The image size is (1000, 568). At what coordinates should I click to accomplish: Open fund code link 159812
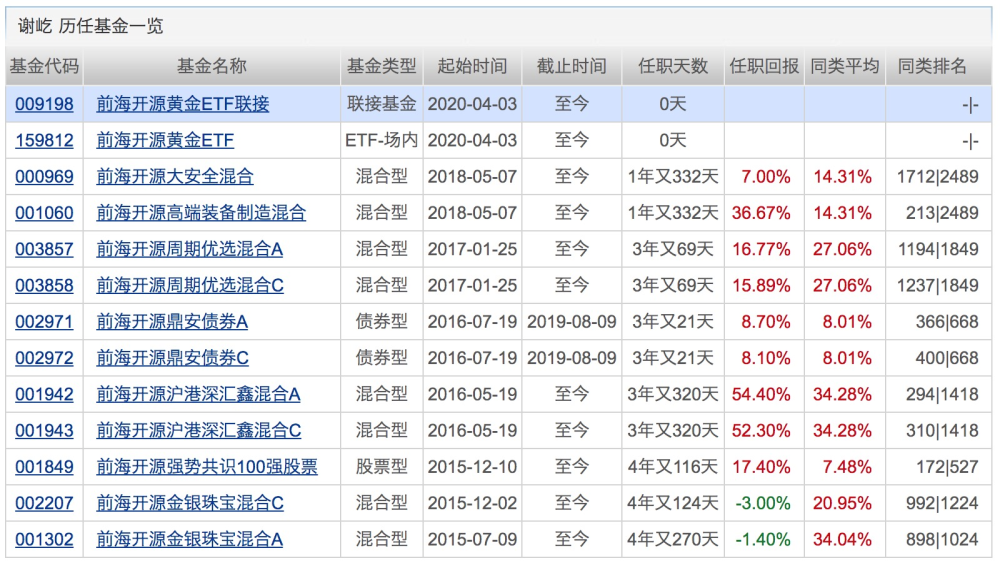click(x=44, y=140)
